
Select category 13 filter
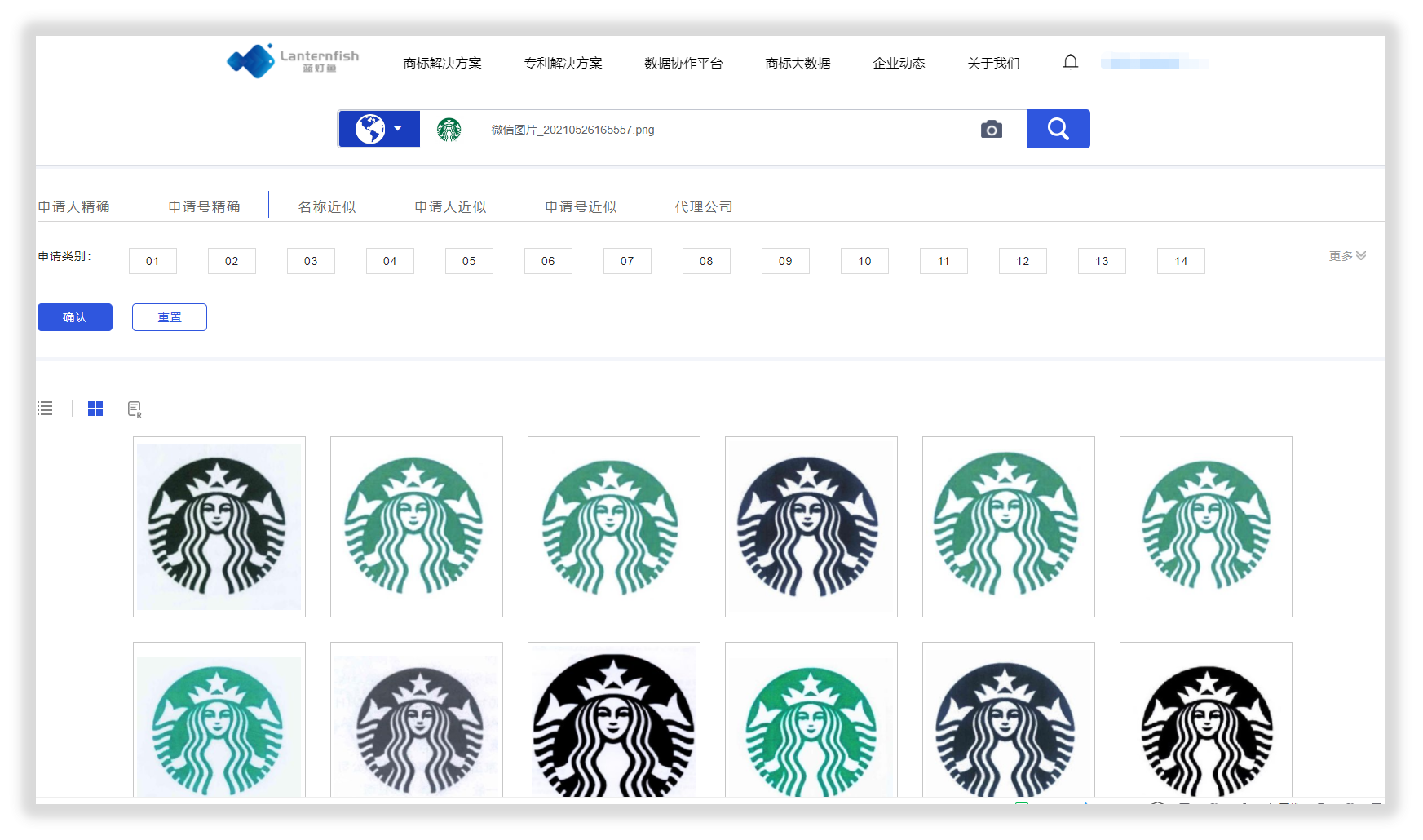[x=1102, y=261]
